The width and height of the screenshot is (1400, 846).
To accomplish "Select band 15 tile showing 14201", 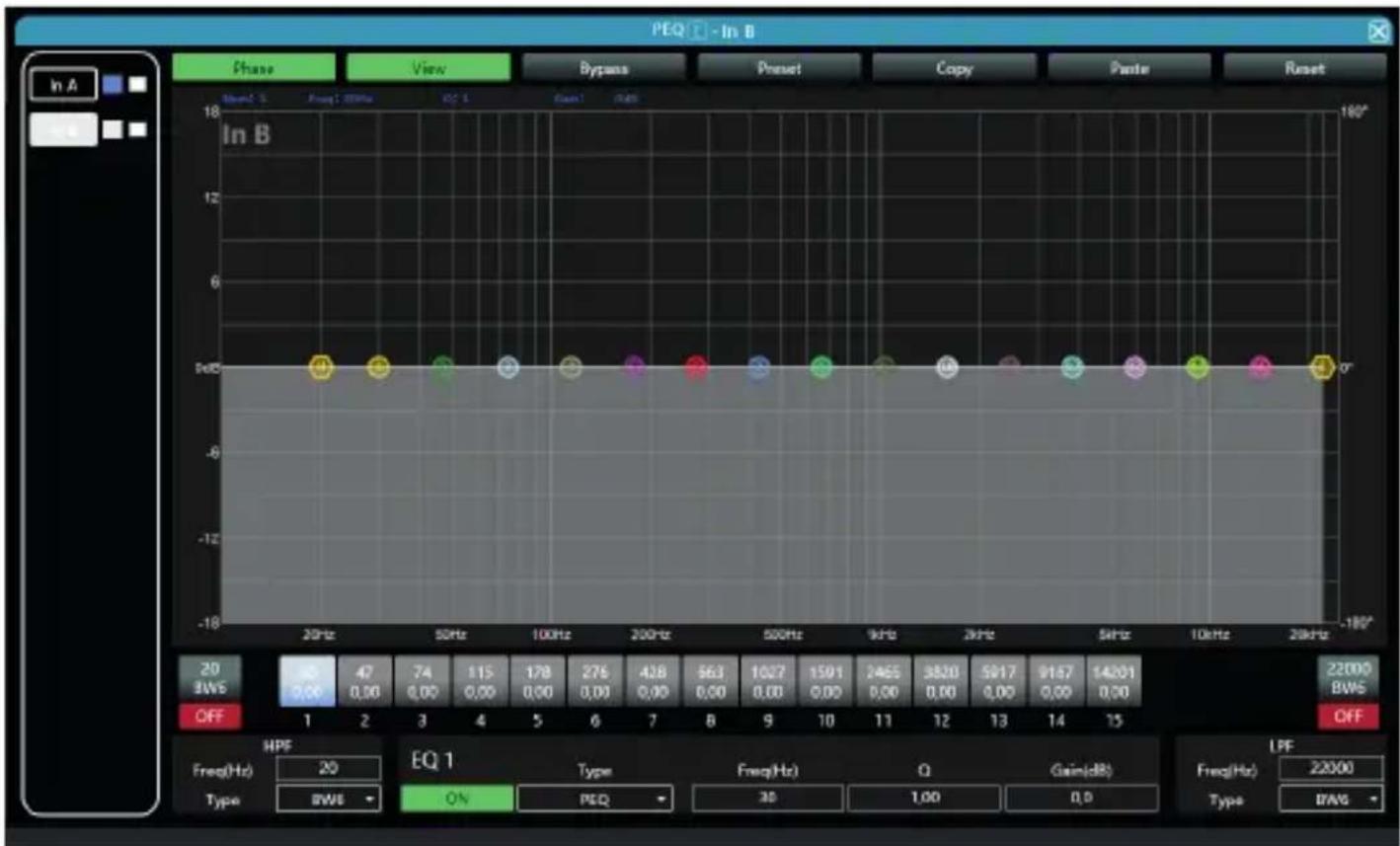I will (x=1114, y=681).
